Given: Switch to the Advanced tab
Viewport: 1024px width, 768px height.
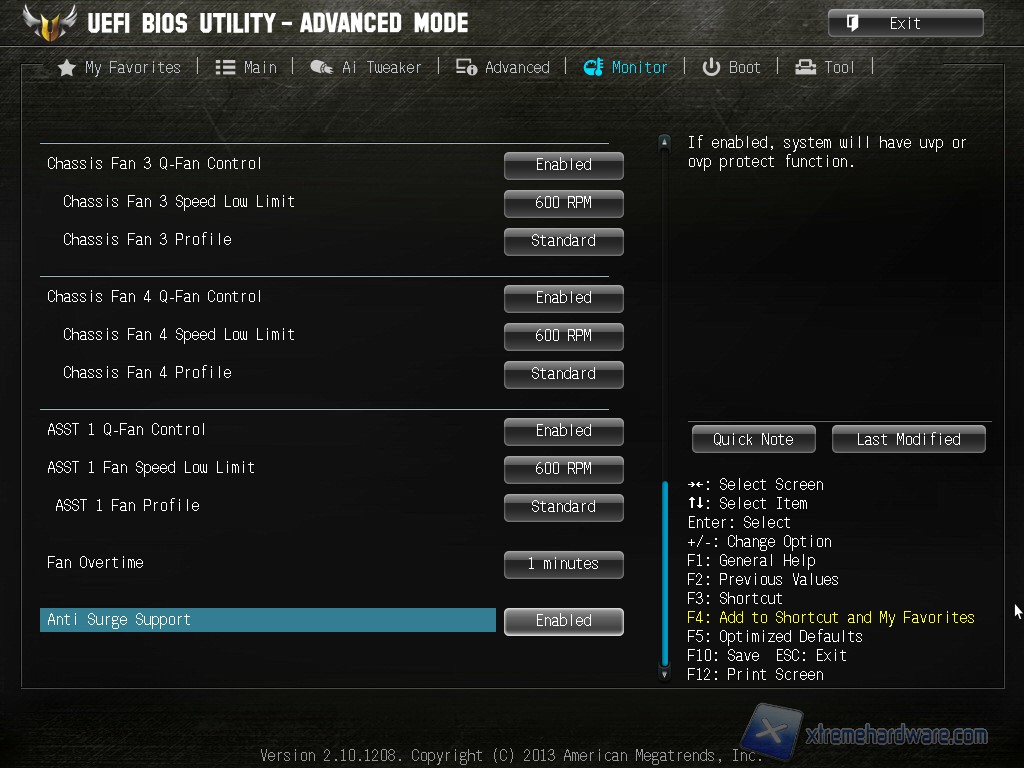Looking at the screenshot, I should pyautogui.click(x=503, y=67).
